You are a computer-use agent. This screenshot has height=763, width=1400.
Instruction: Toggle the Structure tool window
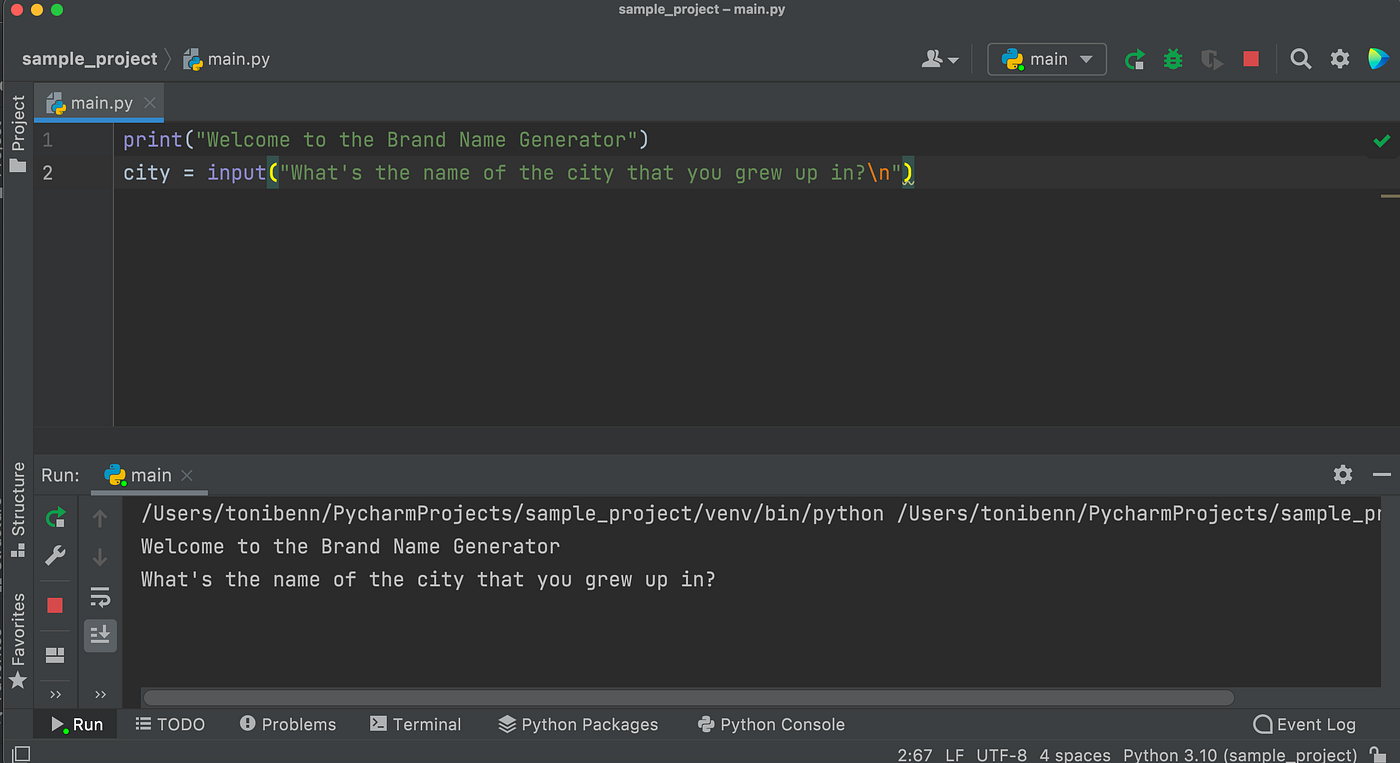[17, 503]
